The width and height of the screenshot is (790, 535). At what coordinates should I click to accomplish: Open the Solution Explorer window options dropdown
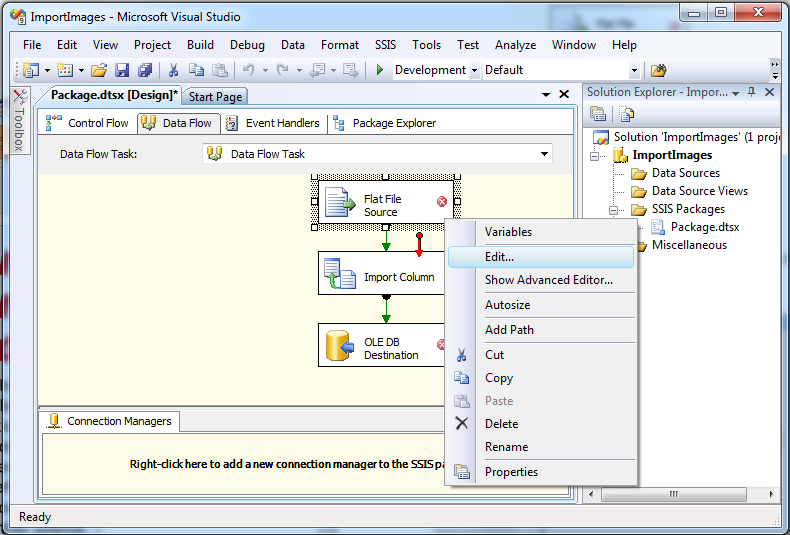pos(736,93)
